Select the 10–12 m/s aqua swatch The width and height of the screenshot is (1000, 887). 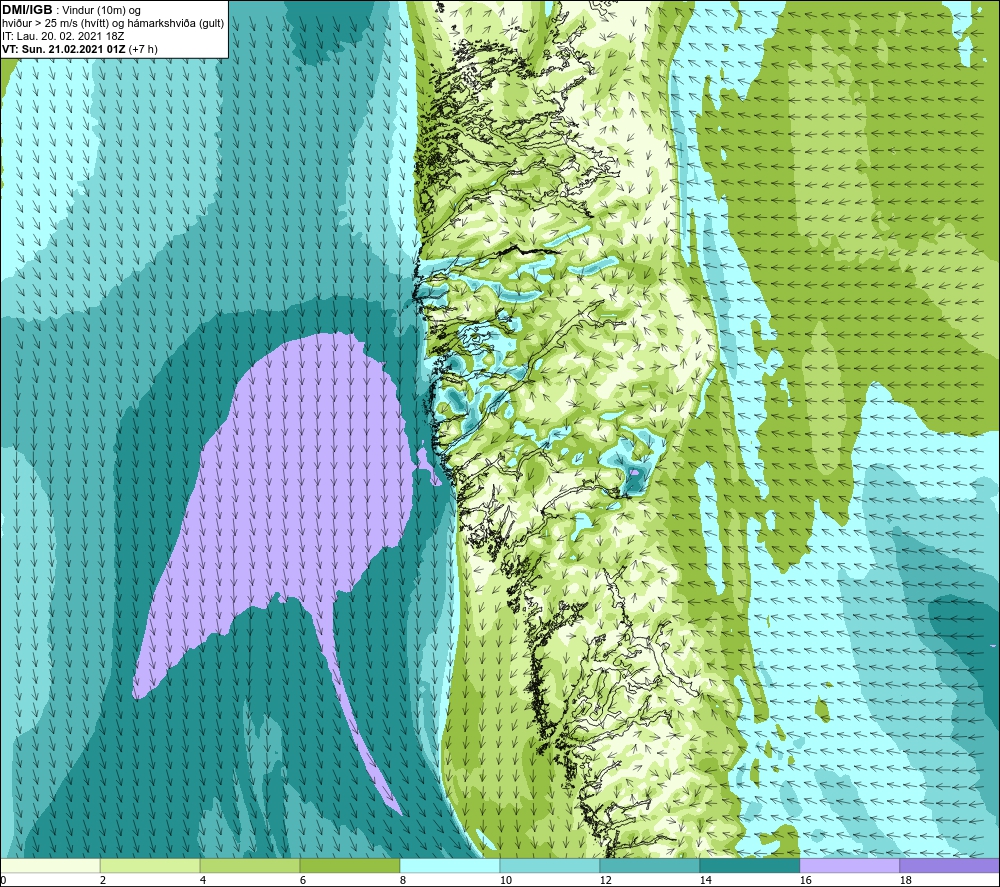coord(550,865)
